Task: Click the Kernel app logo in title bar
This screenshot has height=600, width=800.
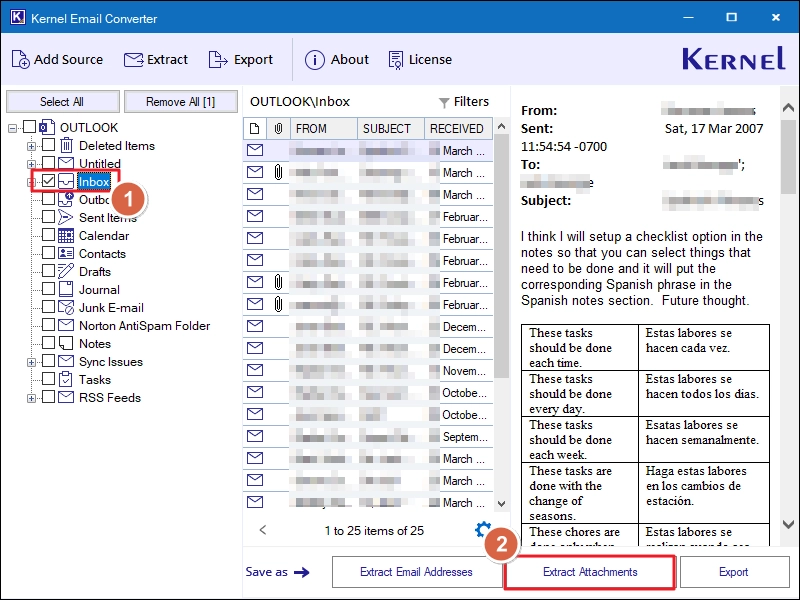Action: pos(17,17)
